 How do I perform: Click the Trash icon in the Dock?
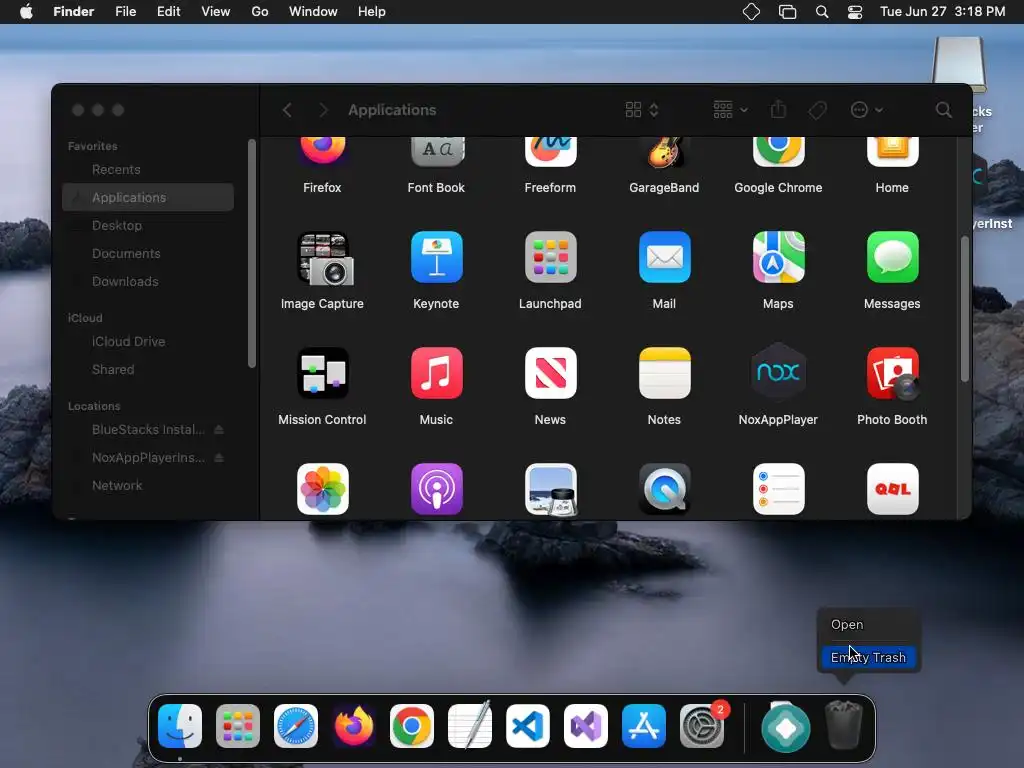pos(843,725)
